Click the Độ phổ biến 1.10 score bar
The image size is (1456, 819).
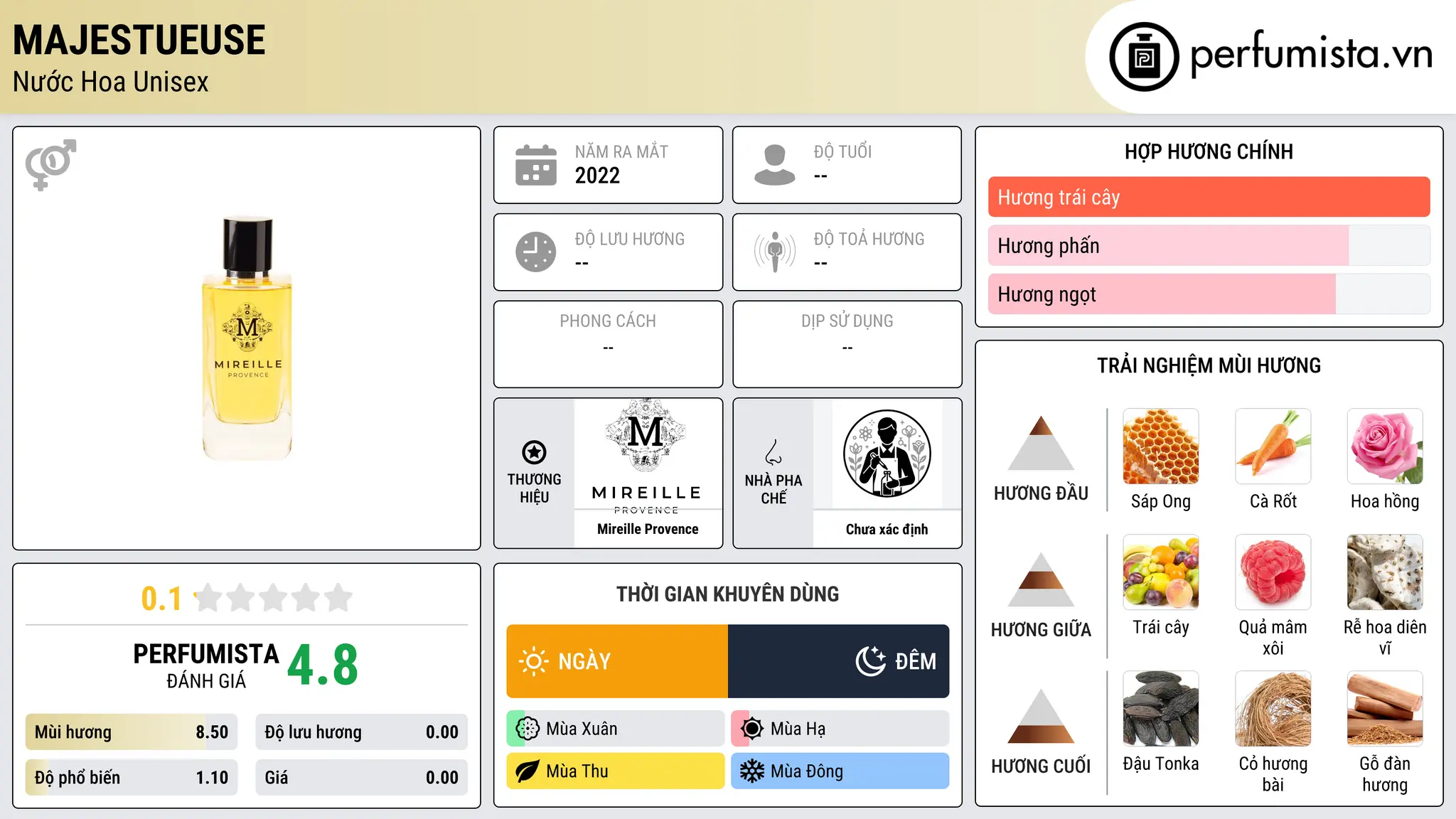coord(132,778)
